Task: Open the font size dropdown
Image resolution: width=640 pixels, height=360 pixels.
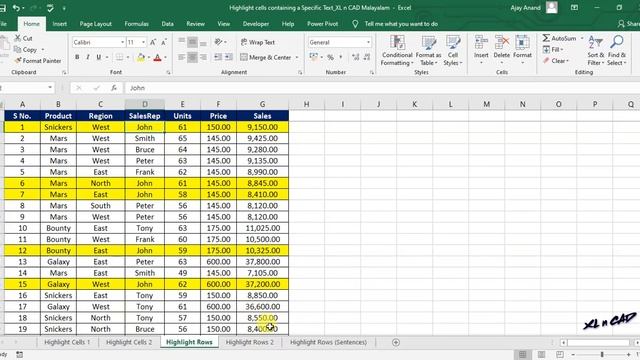Action: [143, 42]
